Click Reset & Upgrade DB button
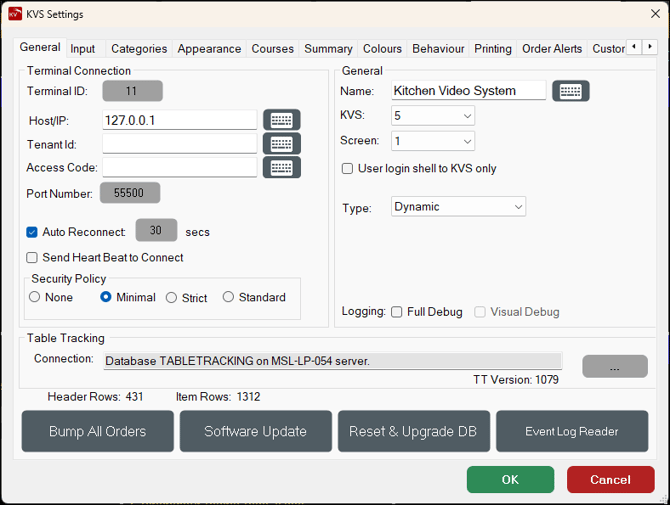Viewport: 670px width, 505px height. click(414, 431)
